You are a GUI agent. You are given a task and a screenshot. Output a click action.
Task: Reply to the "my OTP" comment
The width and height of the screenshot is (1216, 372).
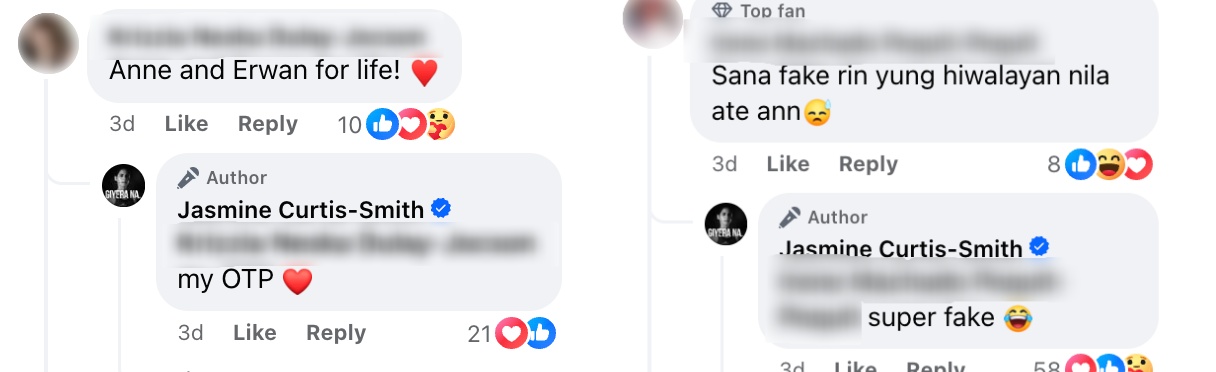(x=336, y=333)
